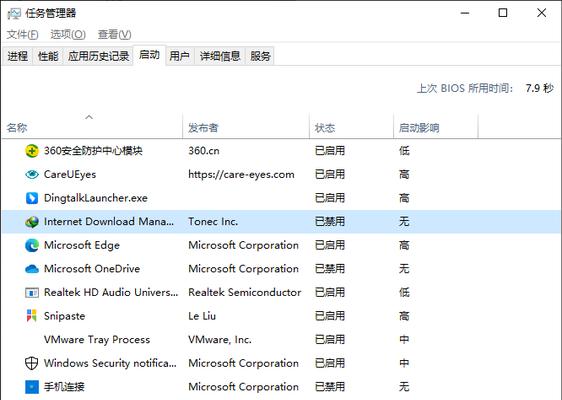The width and height of the screenshot is (562, 400).
Task: Select the CareUEyes entry name
Action: click(70, 175)
